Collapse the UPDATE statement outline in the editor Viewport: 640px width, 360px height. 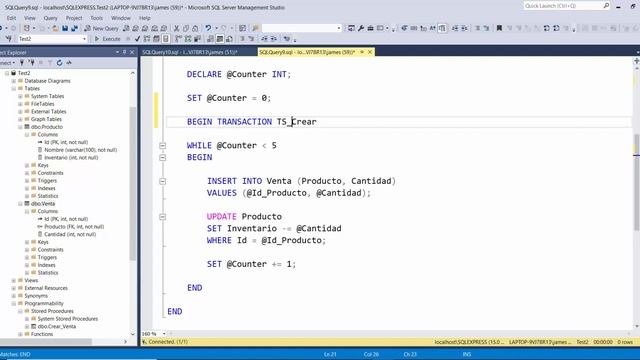[x=162, y=217]
